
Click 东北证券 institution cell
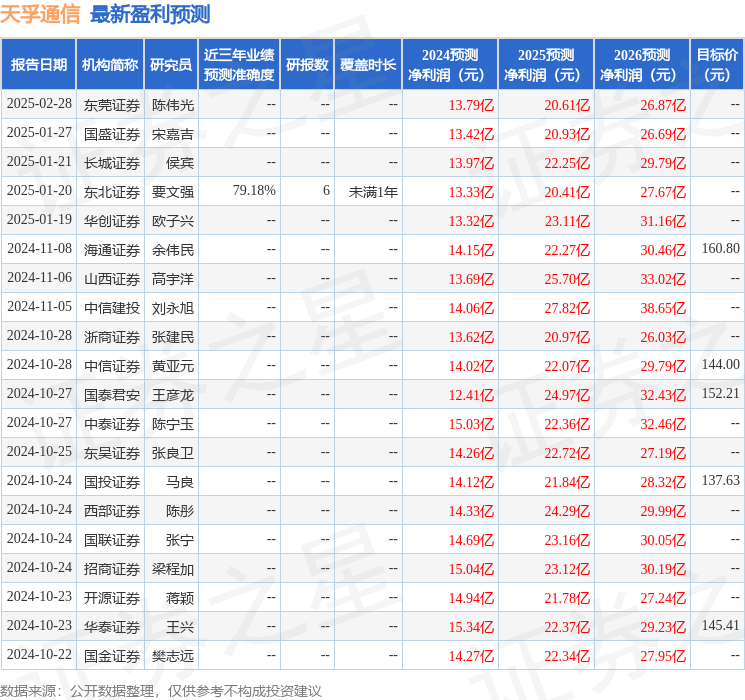click(x=112, y=192)
